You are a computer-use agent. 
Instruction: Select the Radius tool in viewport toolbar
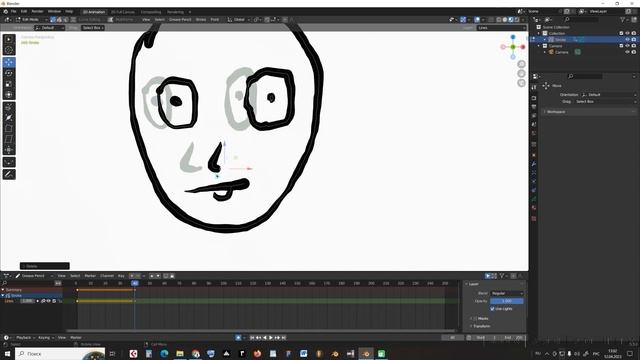pos(9,118)
